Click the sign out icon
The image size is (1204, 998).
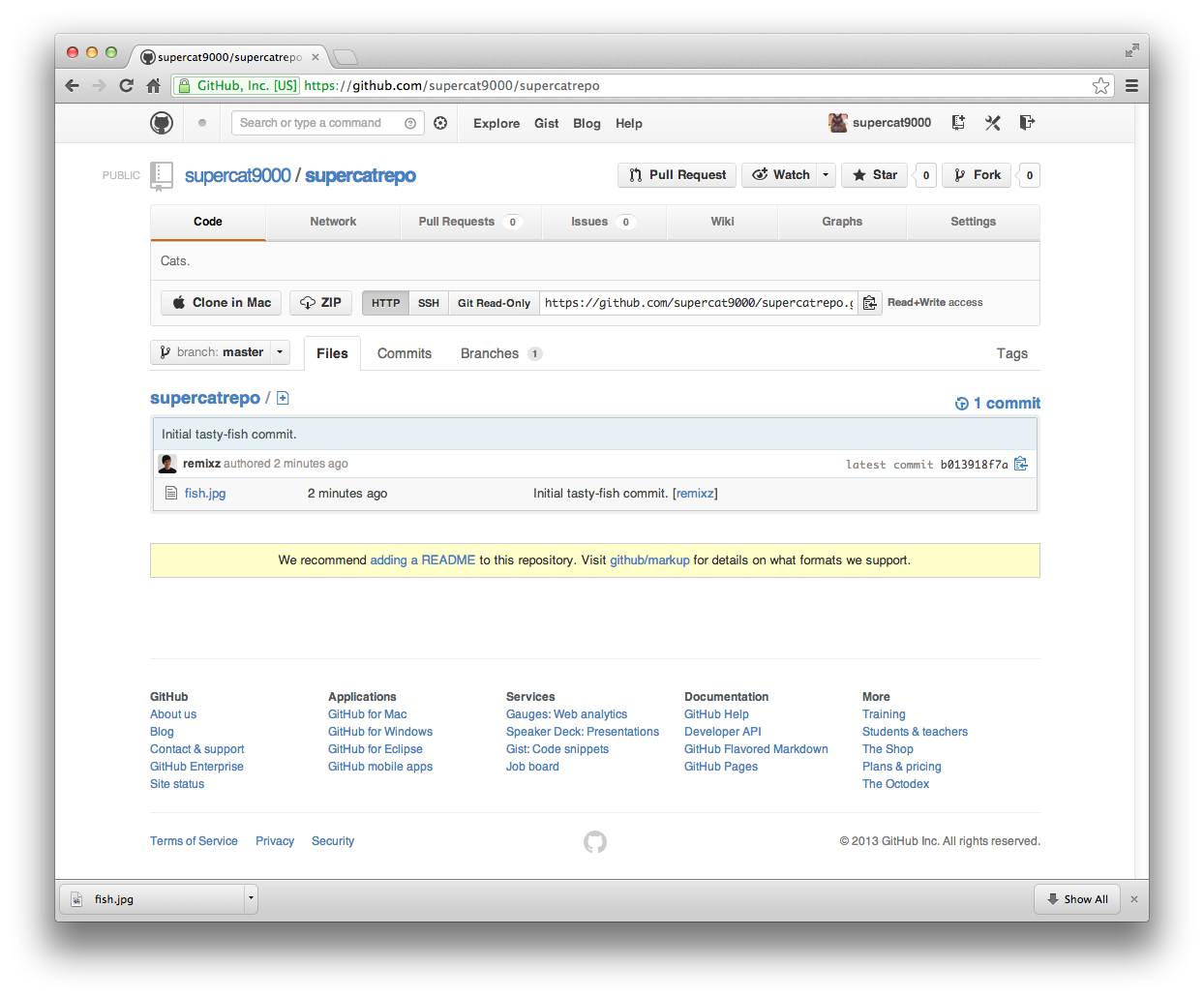point(1027,122)
